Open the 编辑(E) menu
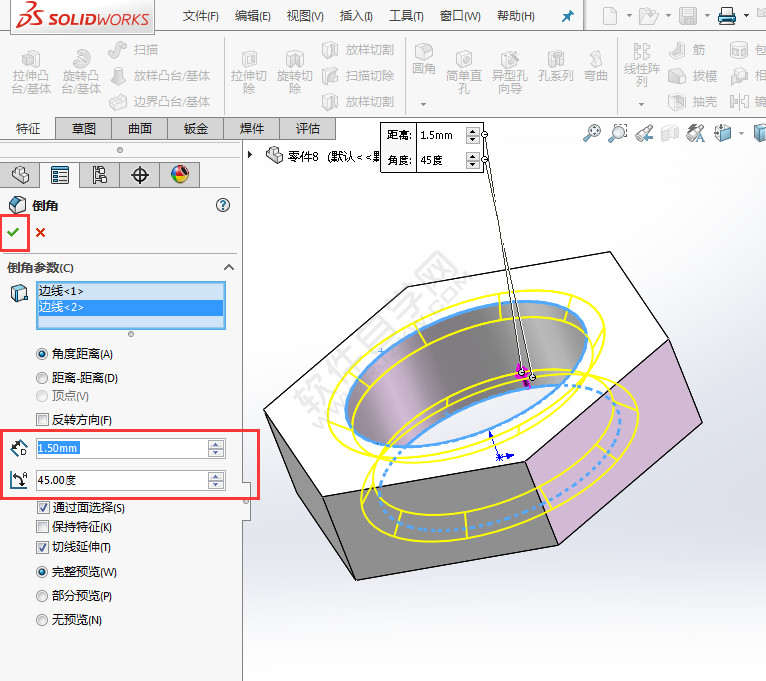766x681 pixels. [253, 16]
